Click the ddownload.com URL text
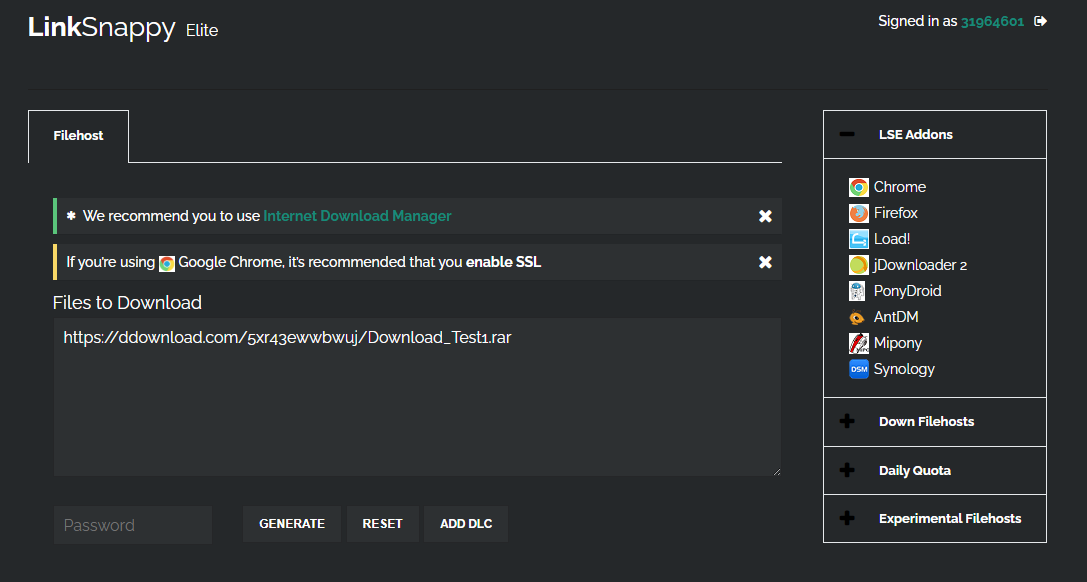 point(288,337)
